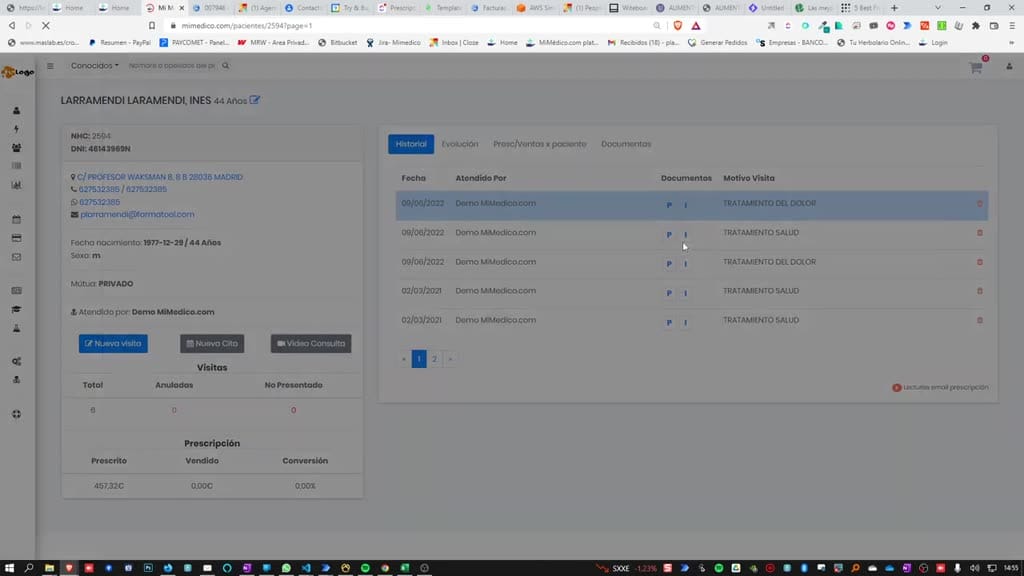The height and width of the screenshot is (576, 1024).
Task: Switch to the Documentos tab
Action: click(x=626, y=144)
